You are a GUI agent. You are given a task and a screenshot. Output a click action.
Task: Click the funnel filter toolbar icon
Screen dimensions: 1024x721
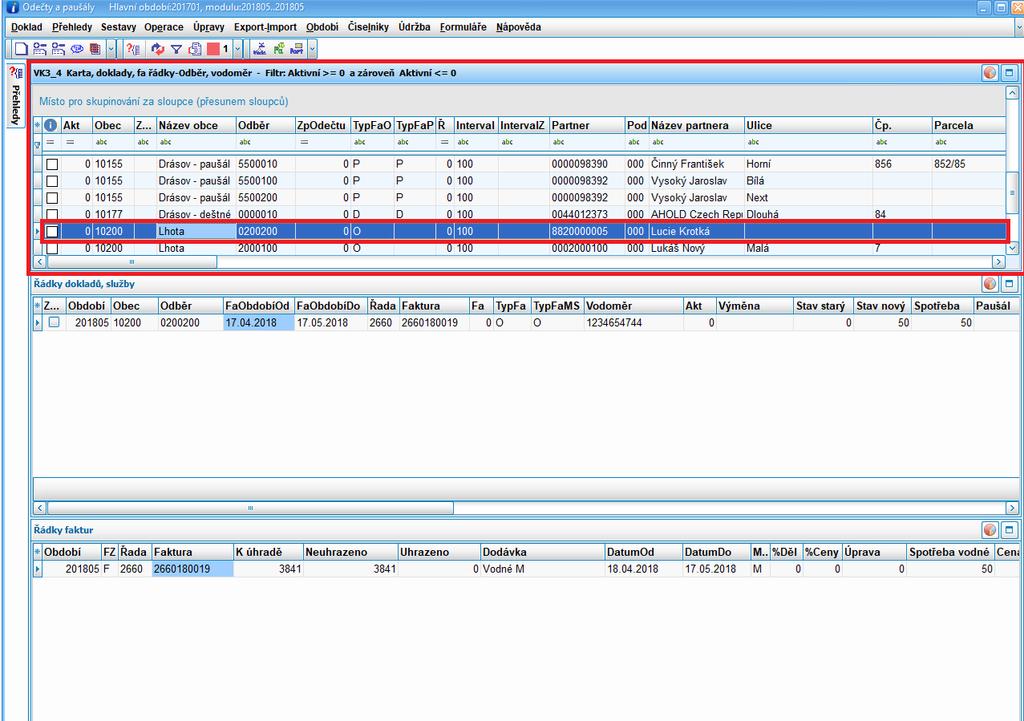(176, 49)
